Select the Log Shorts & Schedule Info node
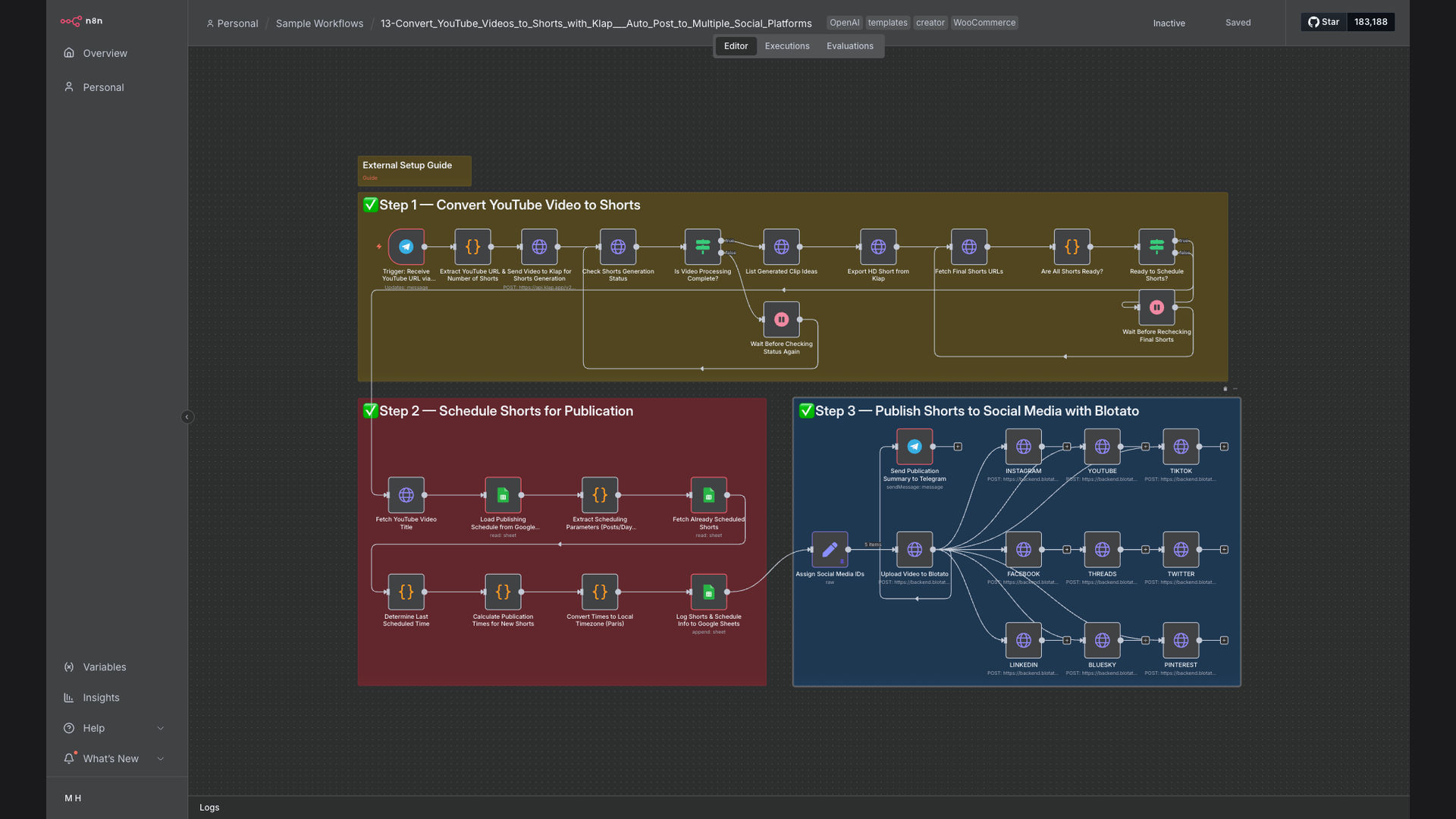This screenshot has height=819, width=1456. pos(709,592)
